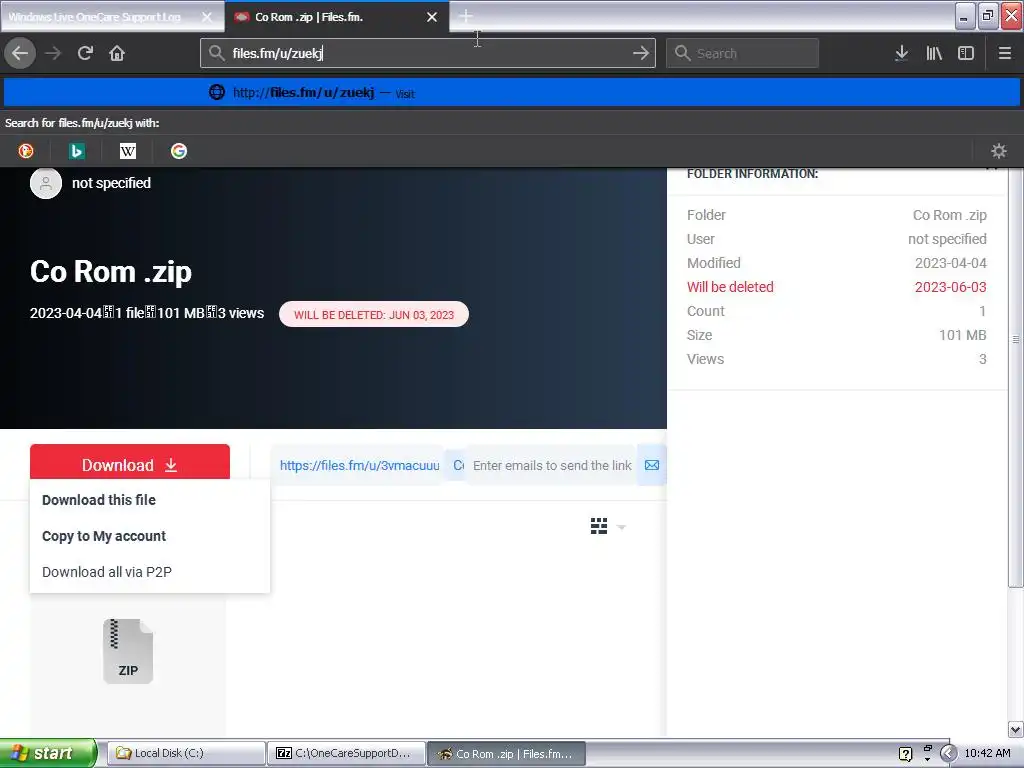The image size is (1024, 768).
Task: Switch to C:\OneCareSupportD... taskbar window
Action: [347, 753]
